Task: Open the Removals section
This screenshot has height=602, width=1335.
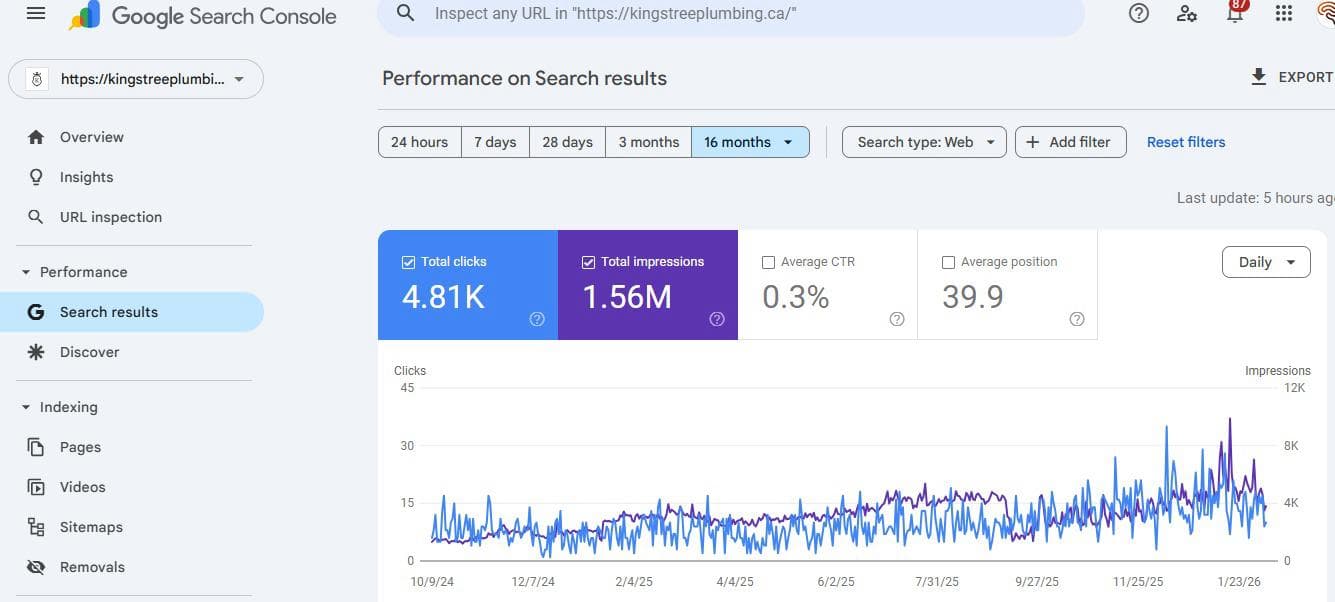Action: [92, 566]
